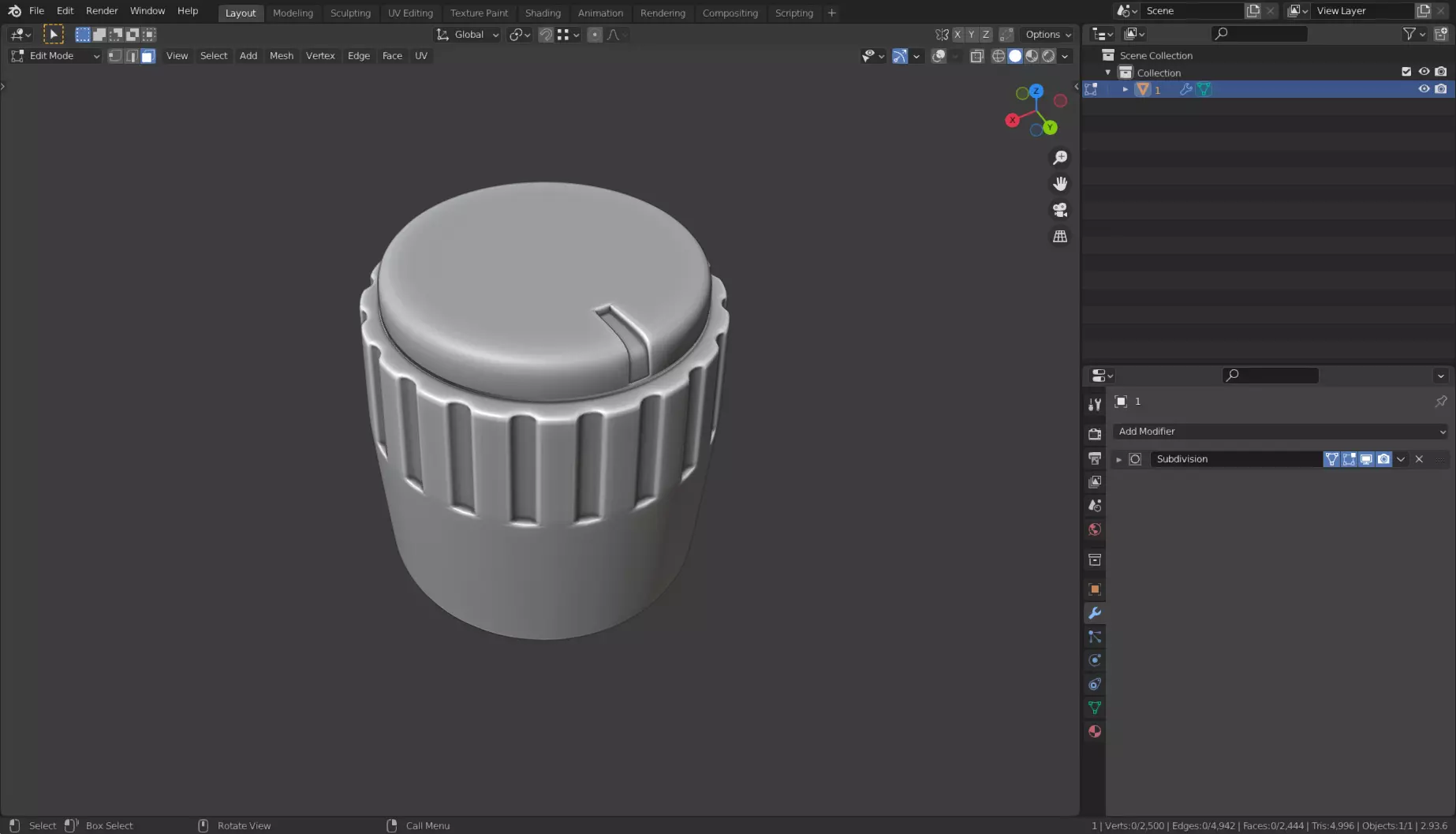
Task: Select solid viewport shading
Action: click(1015, 56)
